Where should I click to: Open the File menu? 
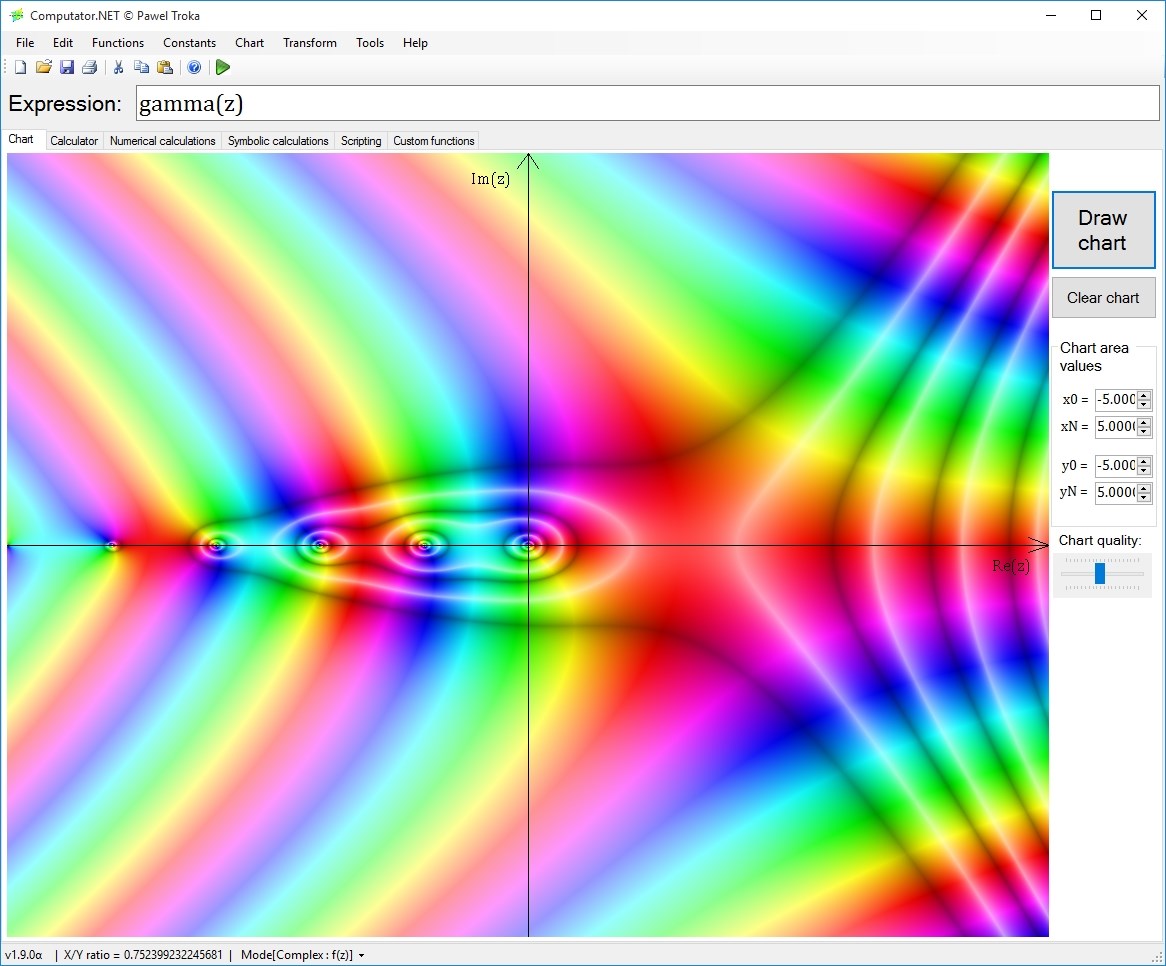tap(25, 43)
